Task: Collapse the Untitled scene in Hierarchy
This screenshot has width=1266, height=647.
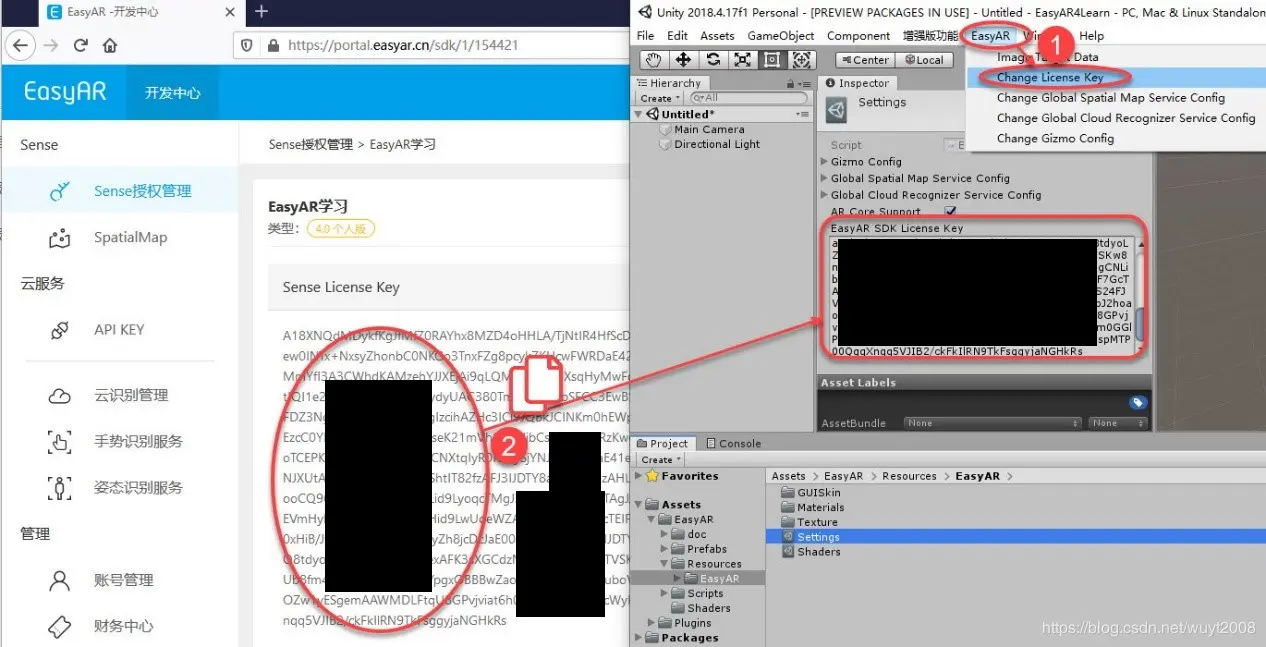Action: [639, 115]
